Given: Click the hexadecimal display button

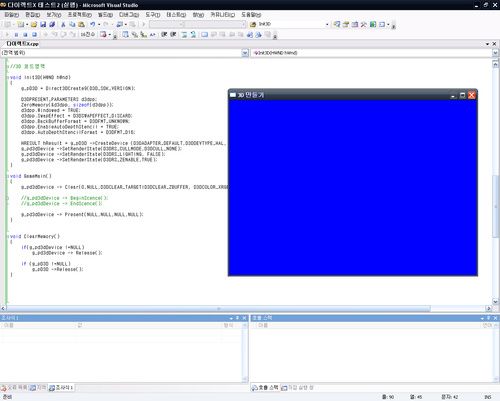Looking at the screenshot, I should point(88,35).
